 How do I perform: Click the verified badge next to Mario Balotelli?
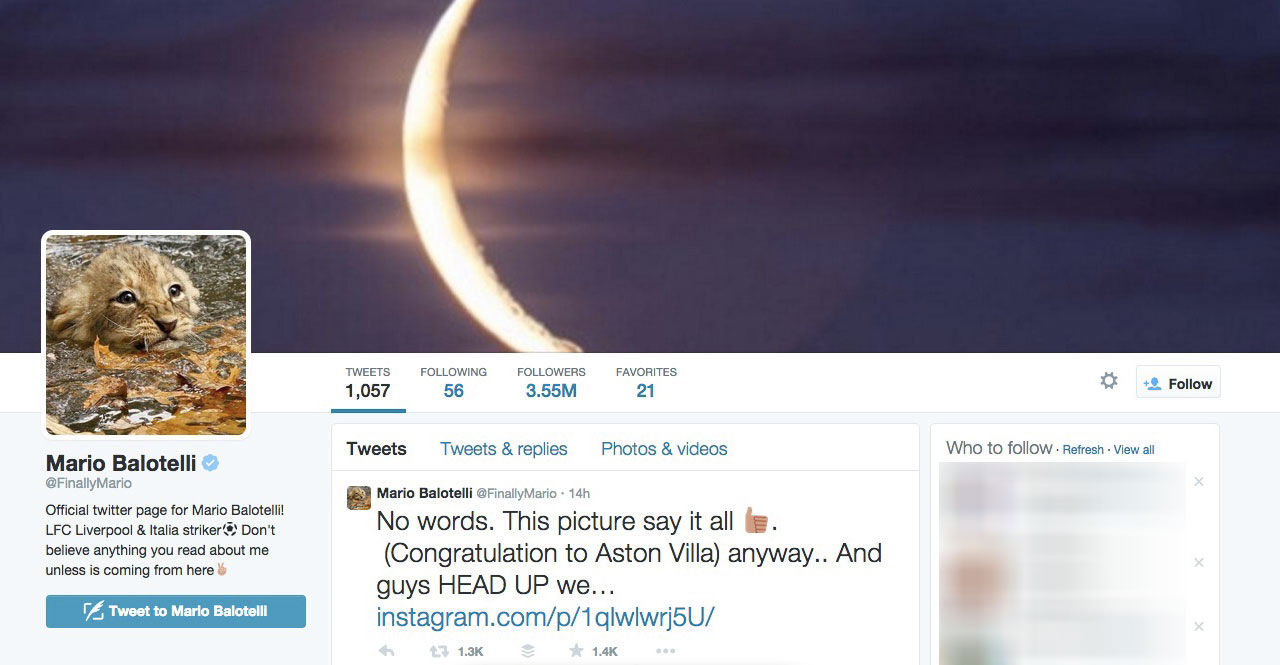[211, 463]
